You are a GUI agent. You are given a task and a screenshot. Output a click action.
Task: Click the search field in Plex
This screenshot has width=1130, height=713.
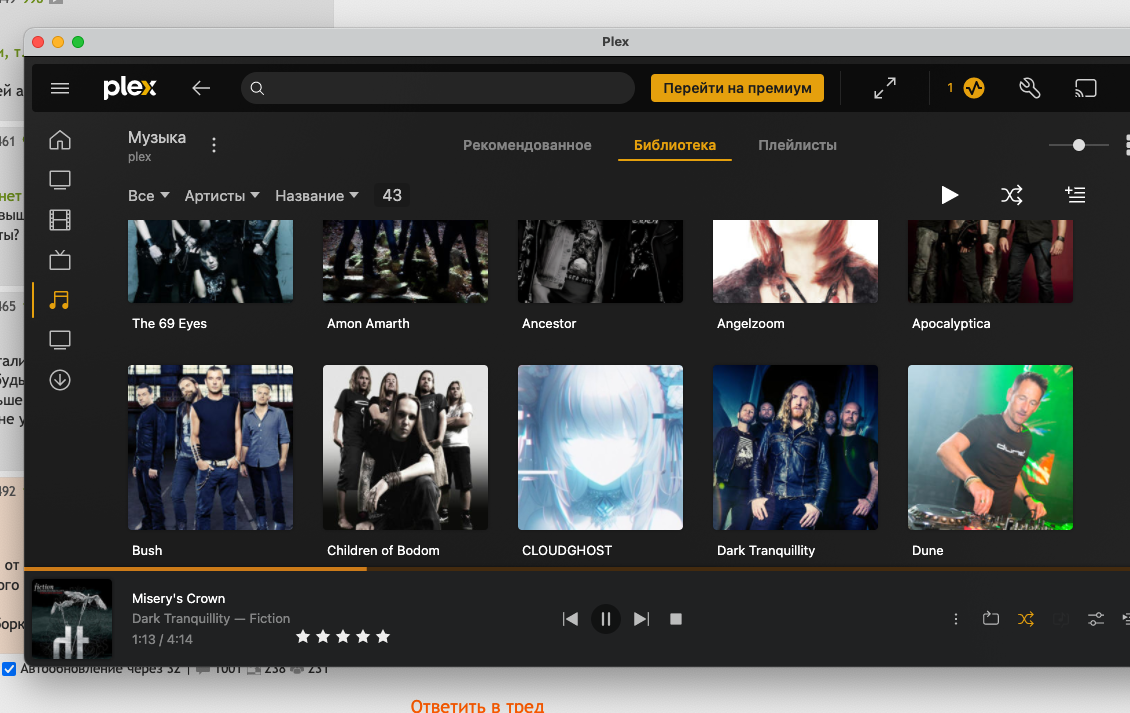point(437,88)
